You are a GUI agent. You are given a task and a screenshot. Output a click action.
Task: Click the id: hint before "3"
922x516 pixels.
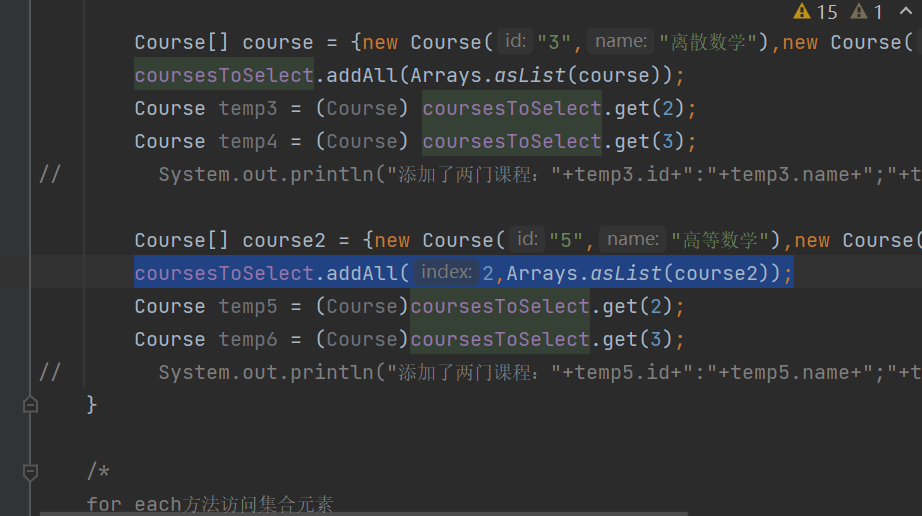point(514,41)
